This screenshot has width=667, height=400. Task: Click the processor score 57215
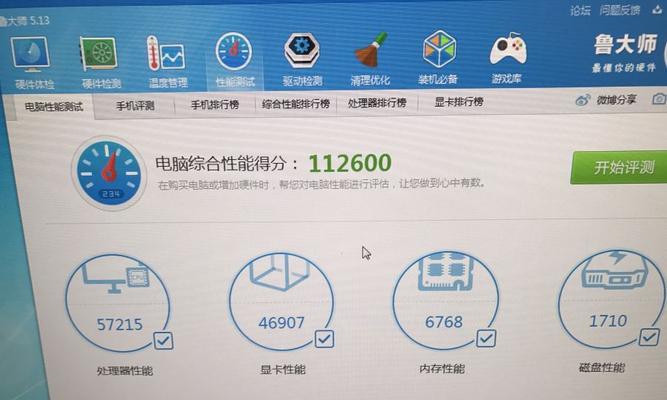(x=120, y=325)
